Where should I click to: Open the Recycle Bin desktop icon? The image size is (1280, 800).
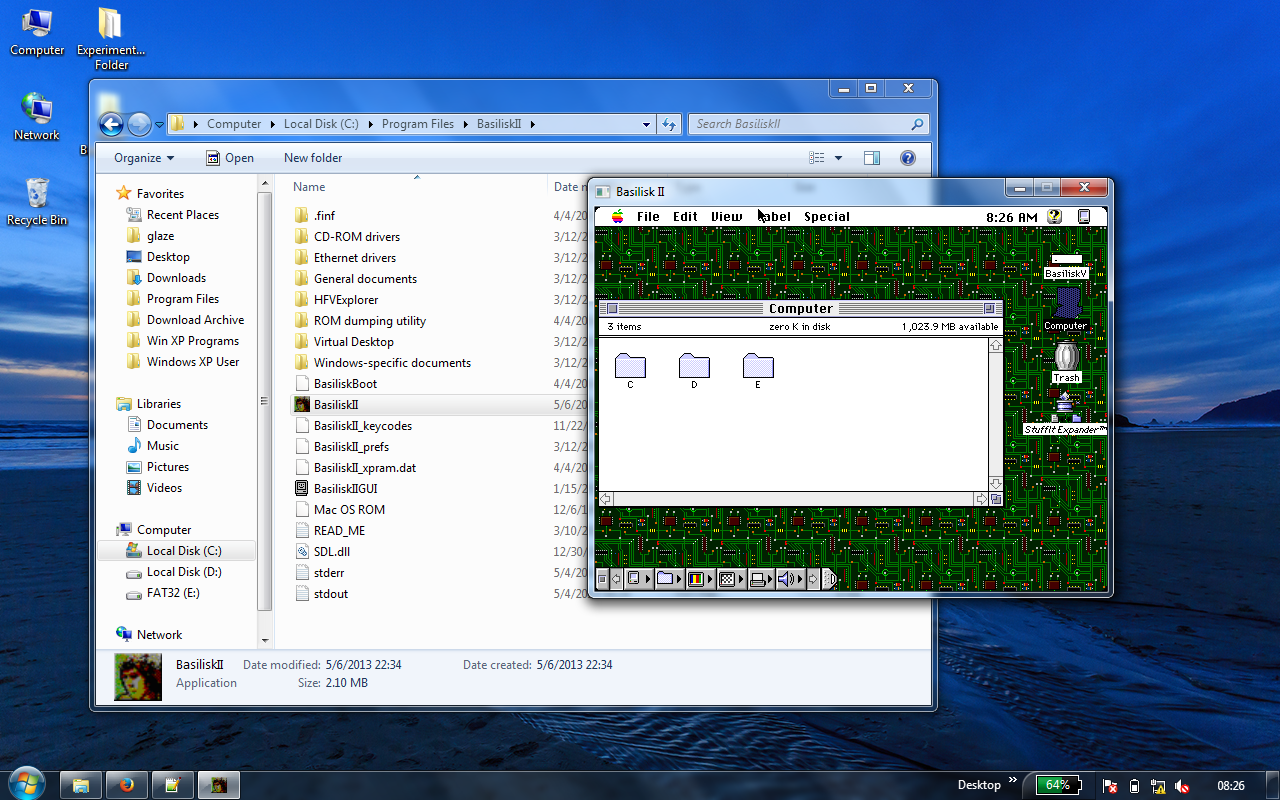[x=37, y=201]
